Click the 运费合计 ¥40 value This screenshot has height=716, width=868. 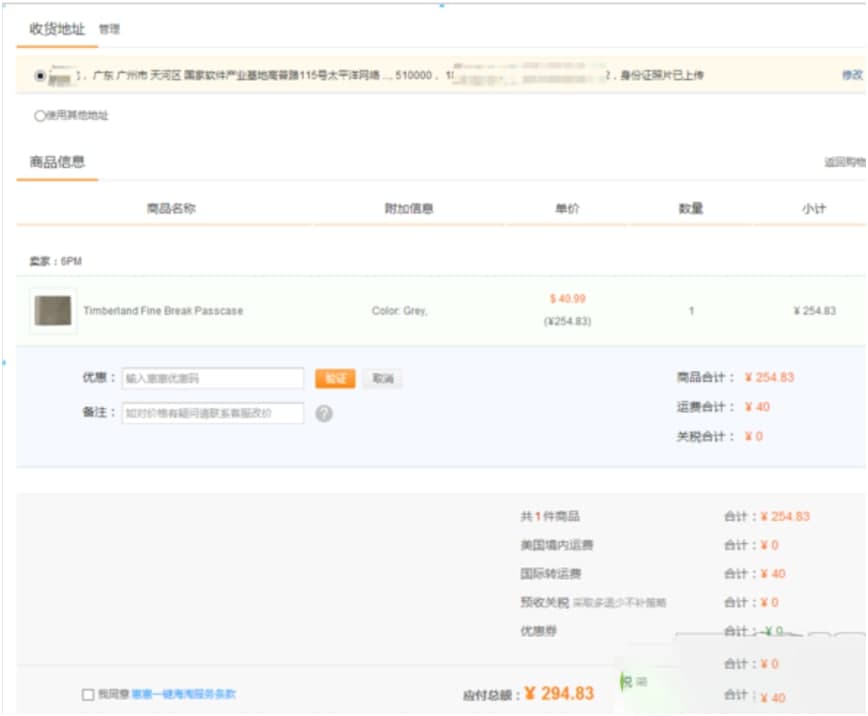pyautogui.click(x=757, y=407)
